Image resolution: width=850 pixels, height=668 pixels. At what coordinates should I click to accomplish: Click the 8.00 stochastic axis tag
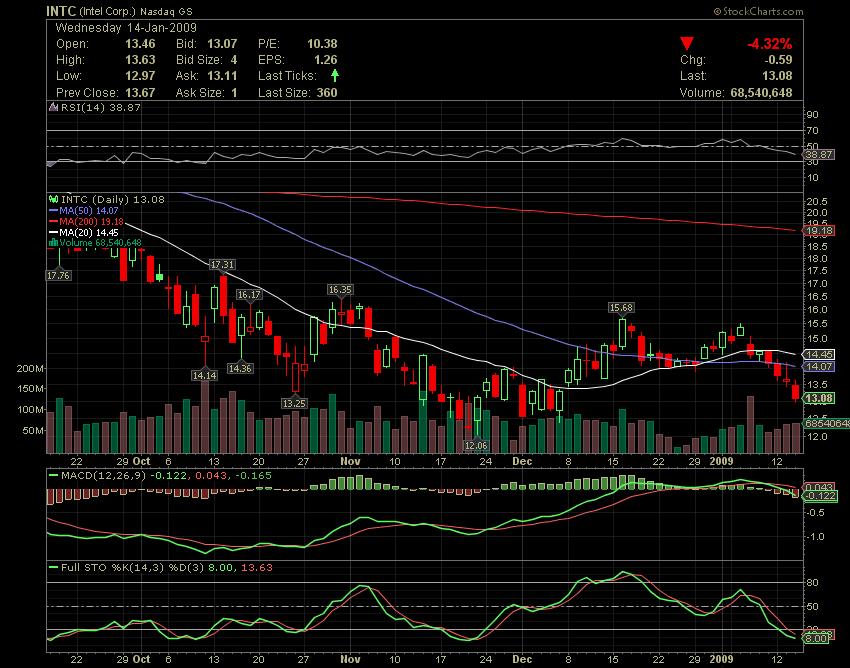coord(817,638)
